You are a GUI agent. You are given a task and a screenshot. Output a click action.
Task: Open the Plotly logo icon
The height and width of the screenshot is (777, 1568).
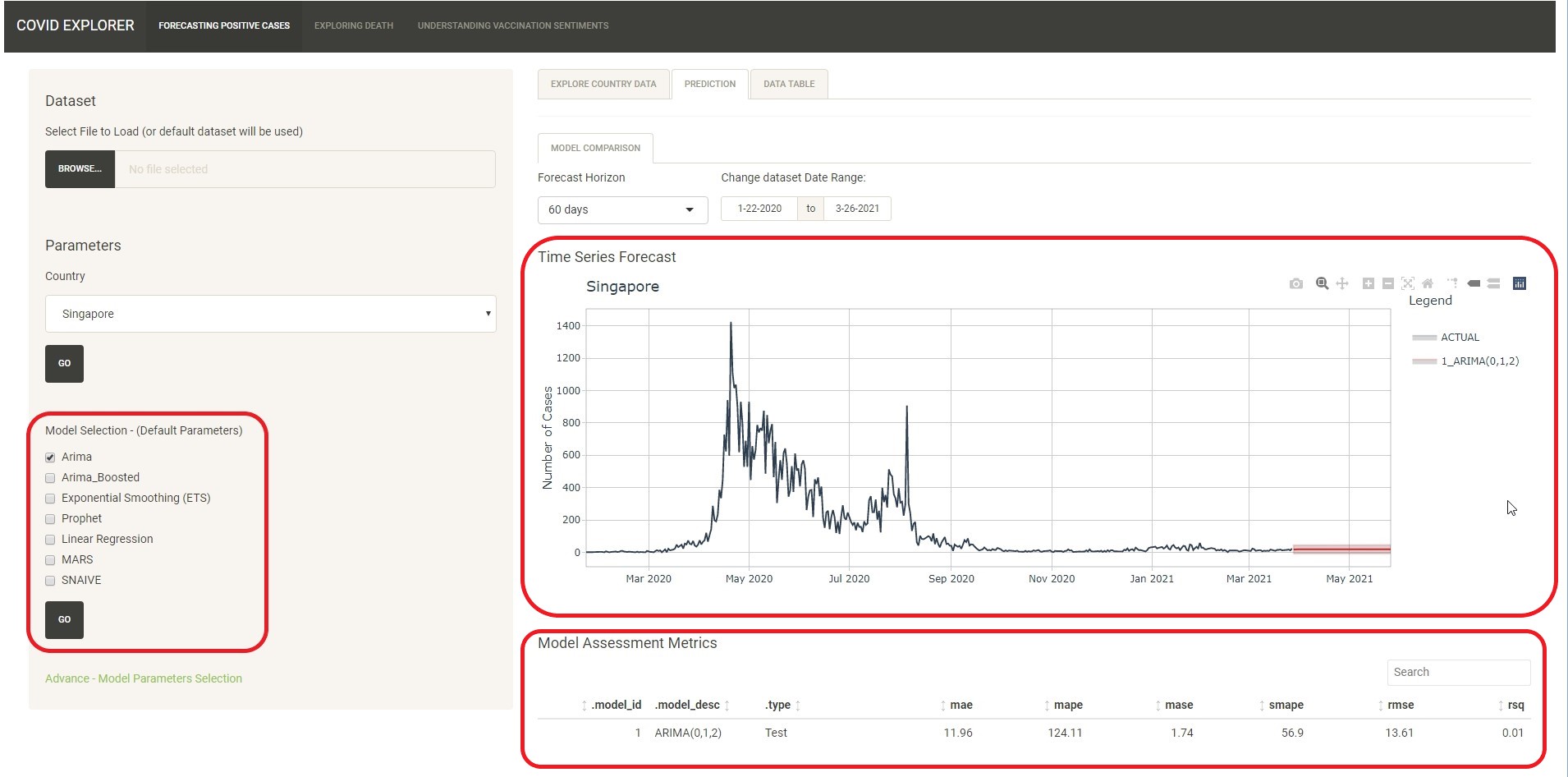point(1520,283)
